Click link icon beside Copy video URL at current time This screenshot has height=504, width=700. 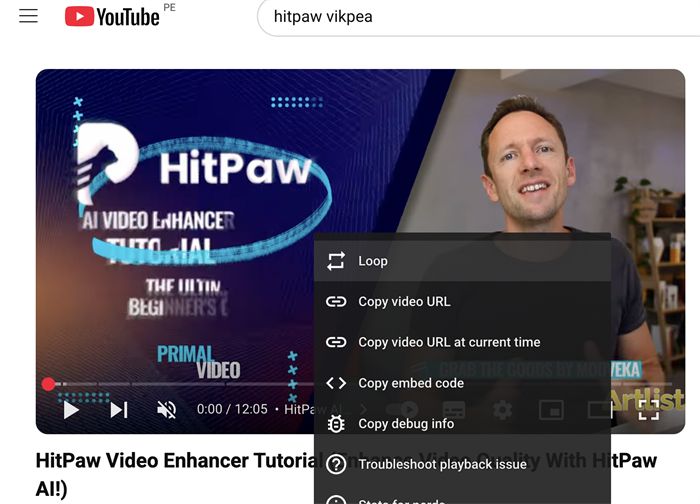click(x=336, y=342)
